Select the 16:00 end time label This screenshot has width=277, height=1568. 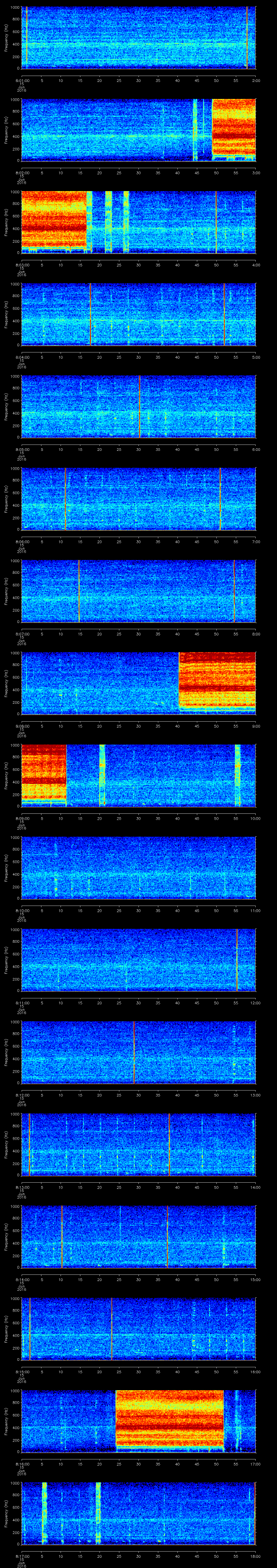click(x=256, y=1372)
